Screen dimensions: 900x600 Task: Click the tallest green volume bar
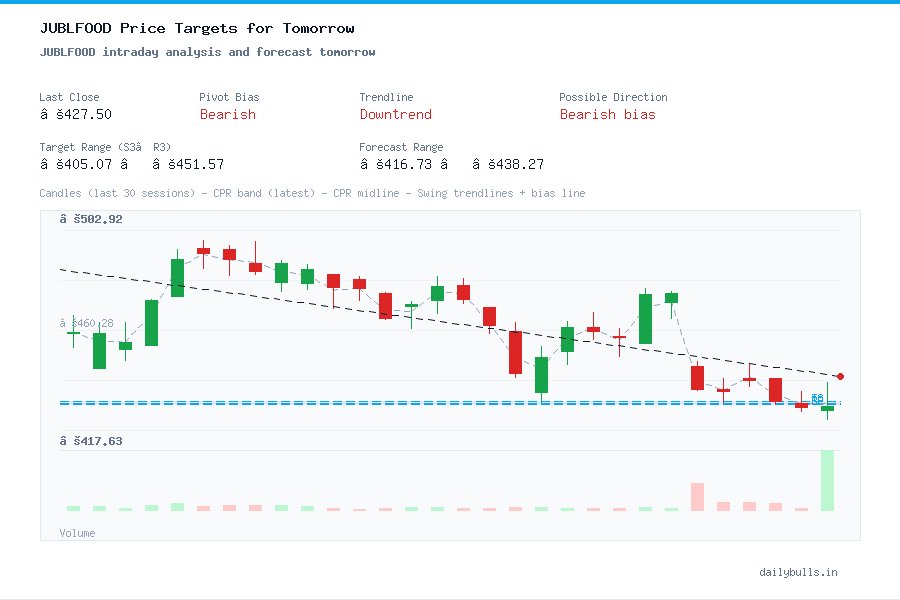tap(827, 481)
